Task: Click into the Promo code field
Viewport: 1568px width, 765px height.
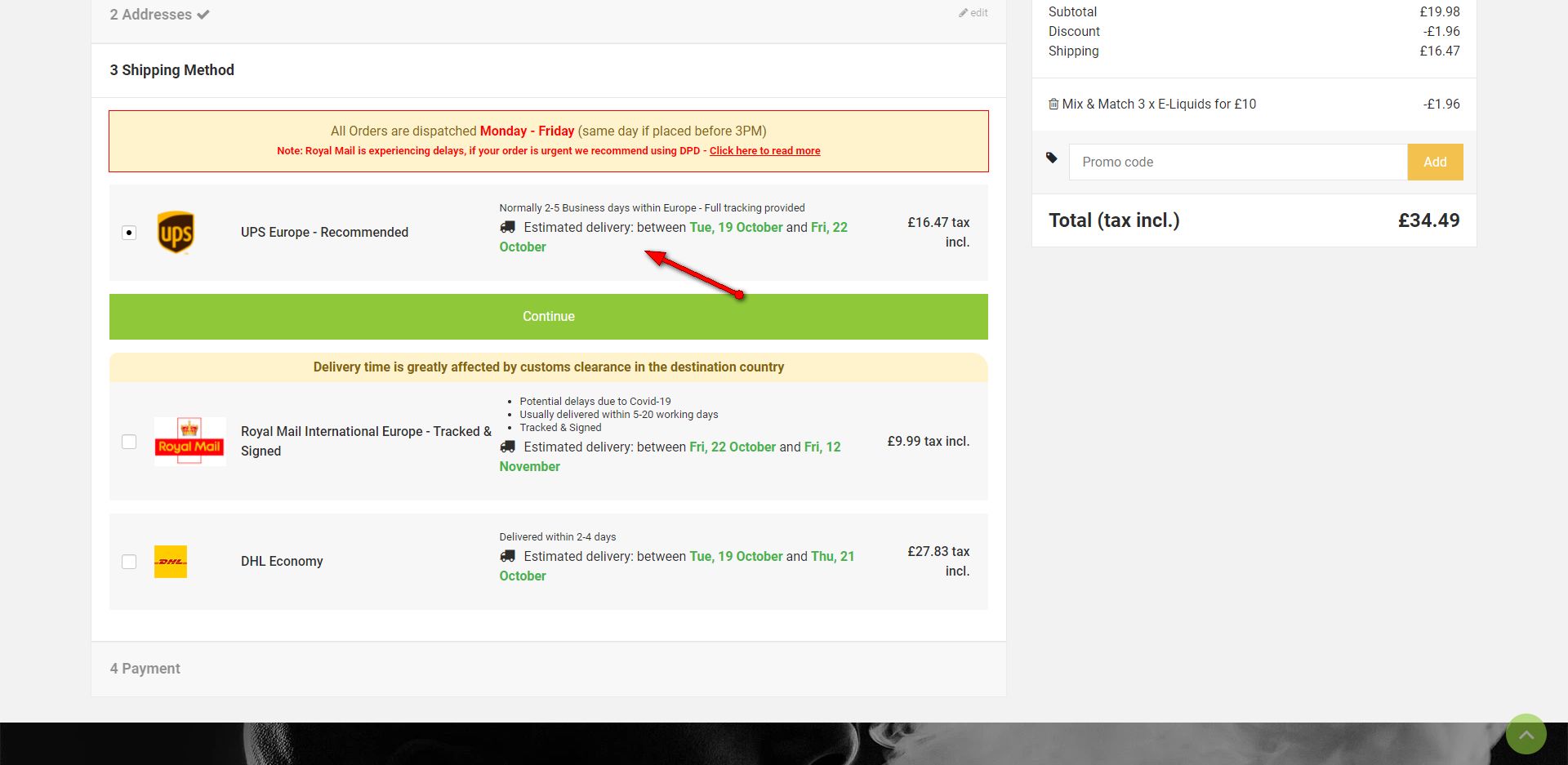Action: 1238,162
